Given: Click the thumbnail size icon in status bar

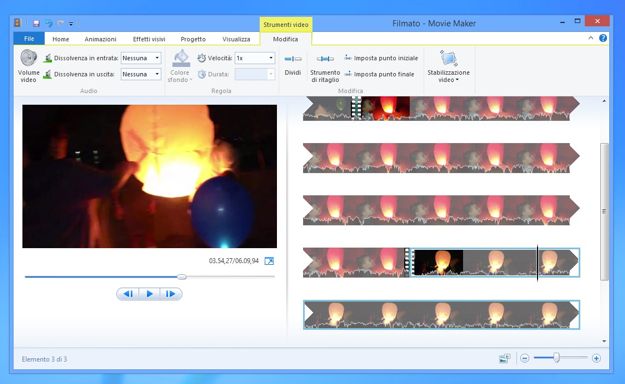Looking at the screenshot, I should [x=505, y=358].
